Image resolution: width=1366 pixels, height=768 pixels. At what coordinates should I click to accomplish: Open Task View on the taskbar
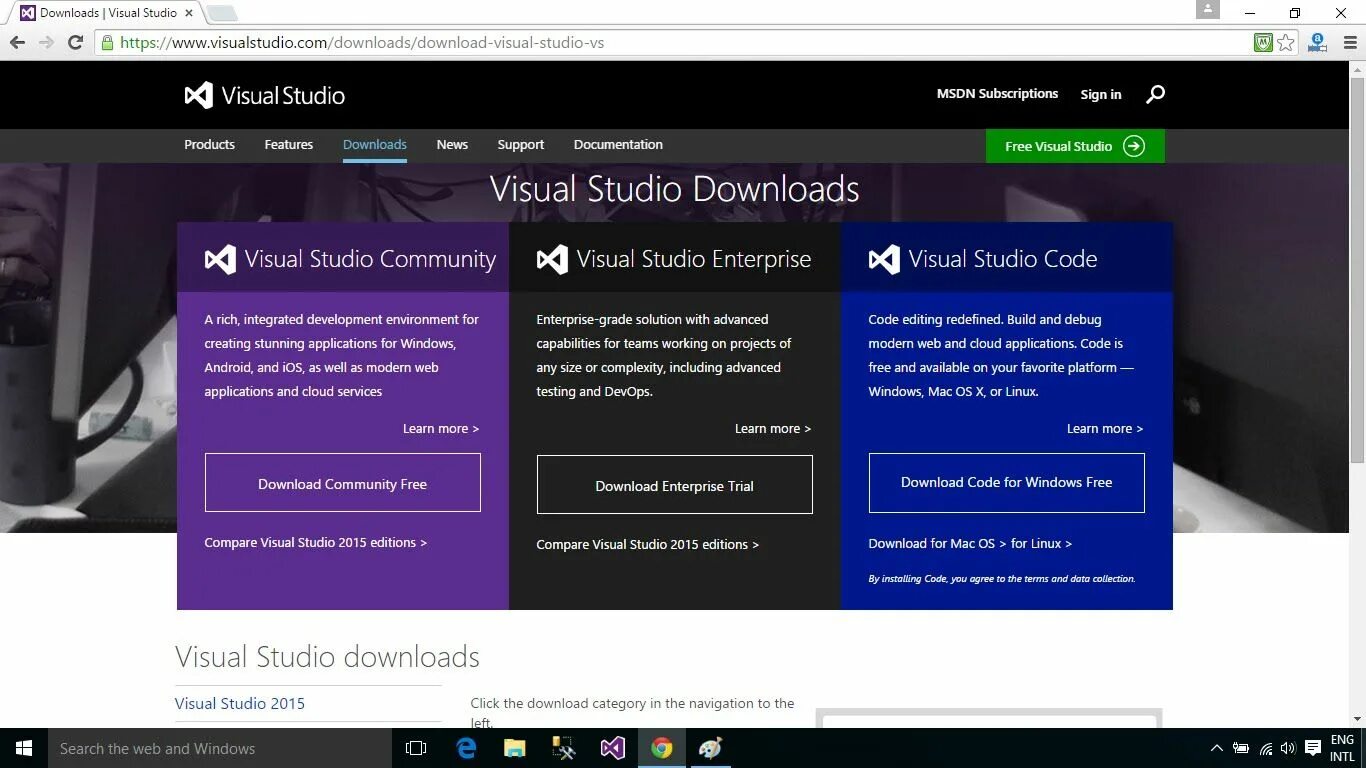pyautogui.click(x=416, y=748)
